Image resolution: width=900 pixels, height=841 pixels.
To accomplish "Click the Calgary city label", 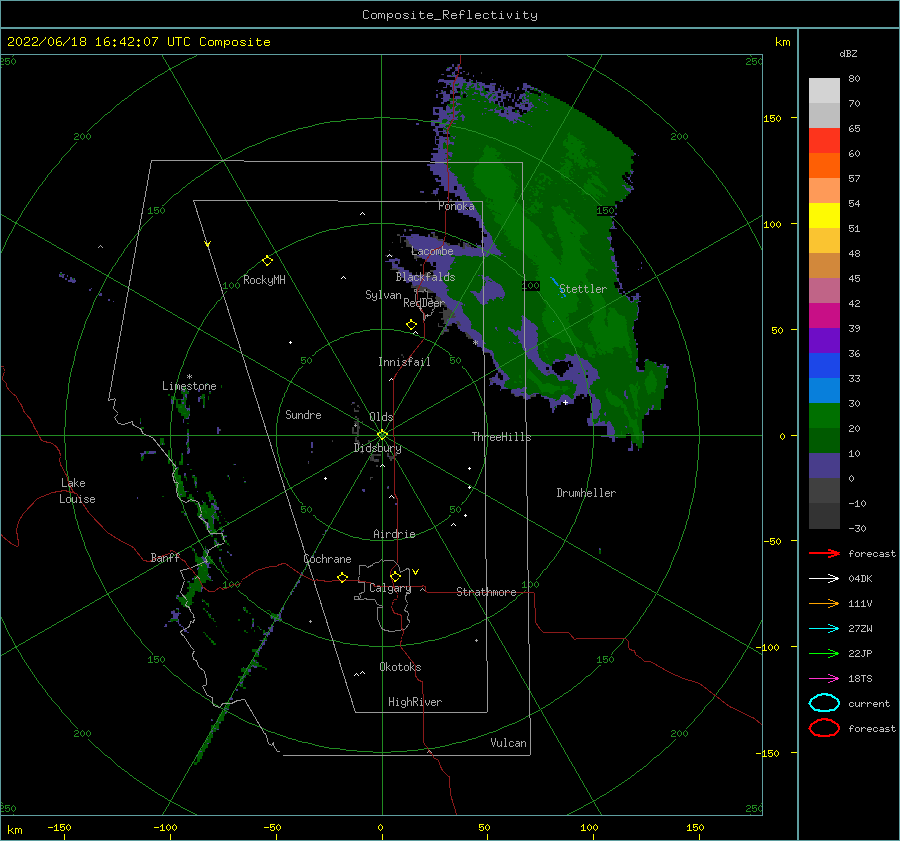I will pos(390,588).
